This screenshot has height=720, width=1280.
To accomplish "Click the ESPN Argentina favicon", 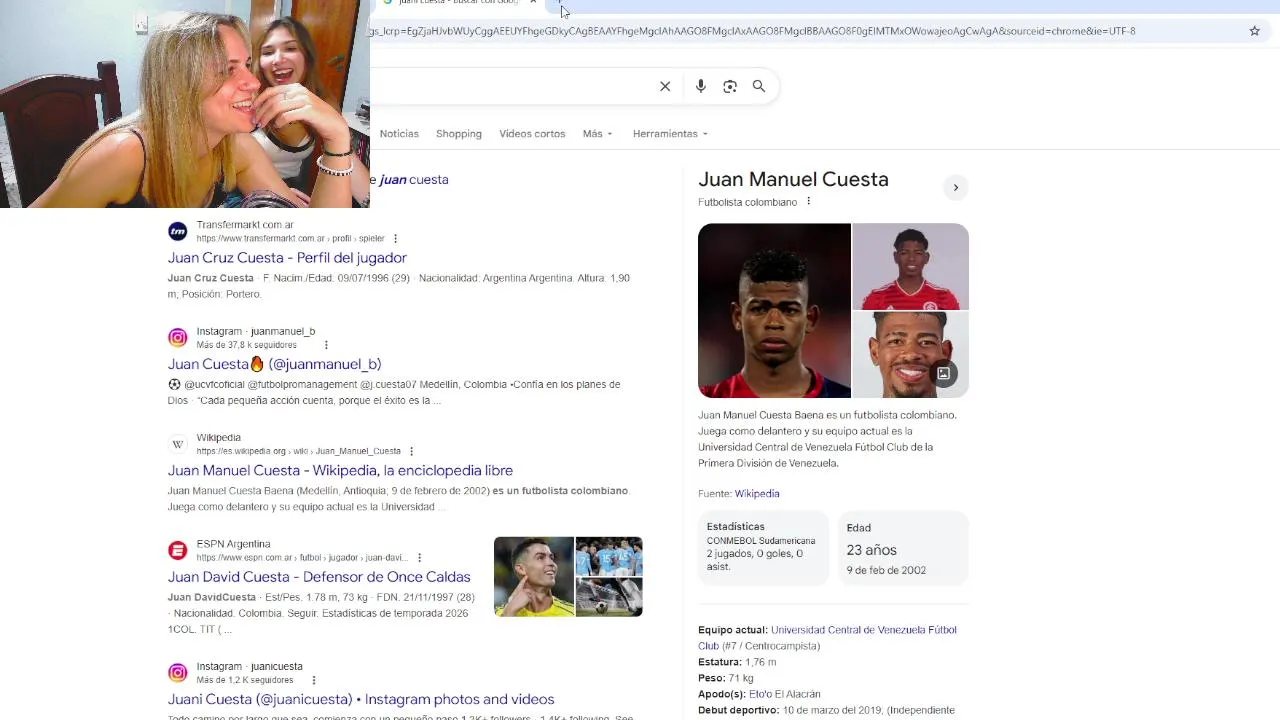I will [177, 550].
